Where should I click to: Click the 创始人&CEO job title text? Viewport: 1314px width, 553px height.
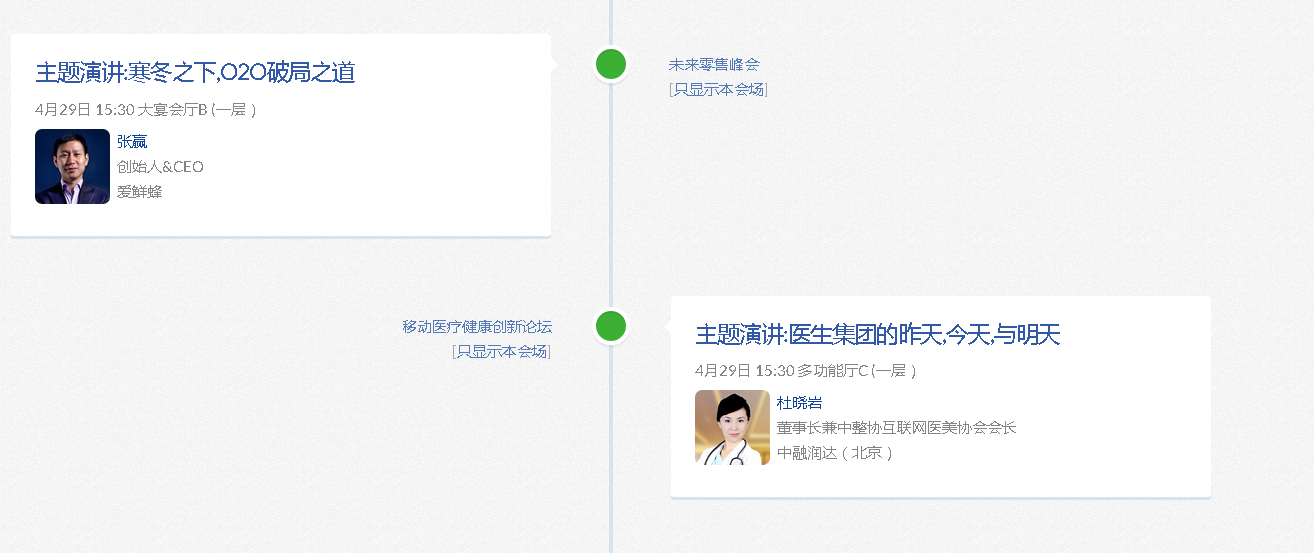[x=160, y=167]
